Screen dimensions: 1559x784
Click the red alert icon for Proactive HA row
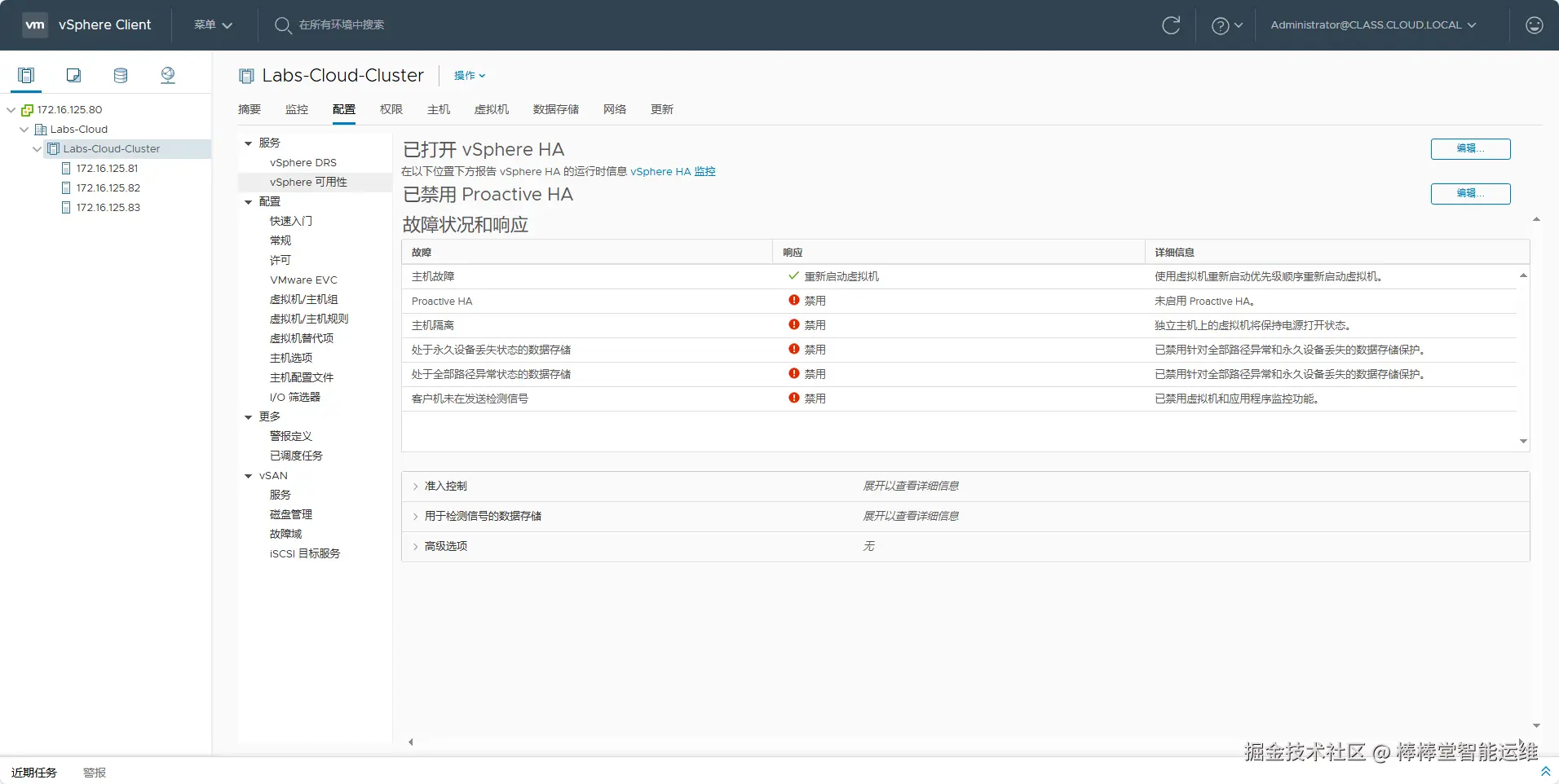click(x=793, y=301)
